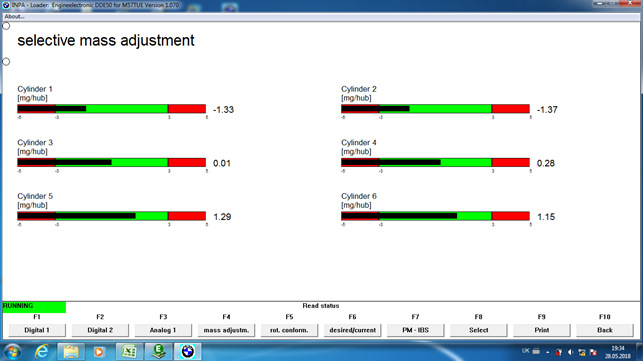Click the Cylinder 4 label

coord(359,143)
